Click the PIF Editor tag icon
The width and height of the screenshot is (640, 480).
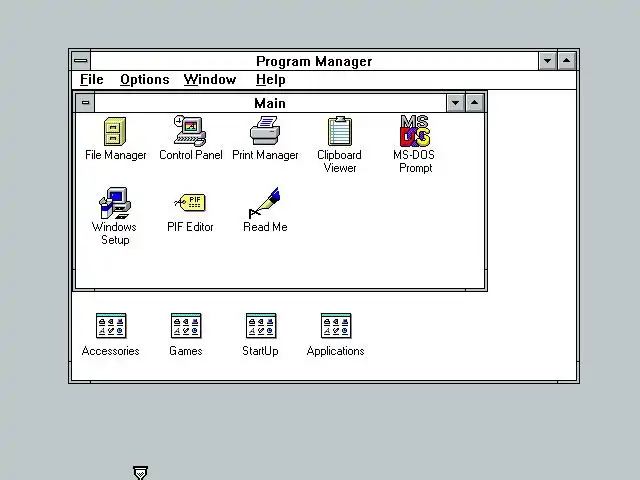pos(190,202)
